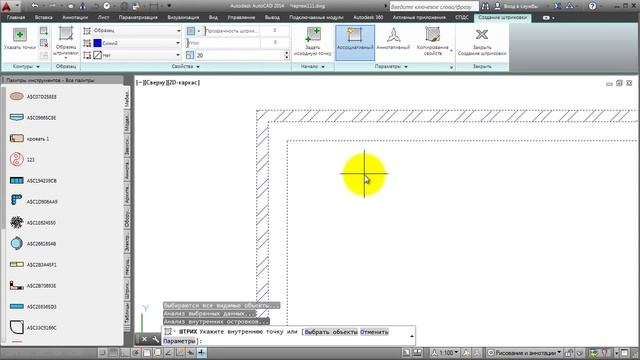The image size is (640, 360).
Task: Open the 'Autodesk 360' ribbon tab
Action: click(368, 18)
